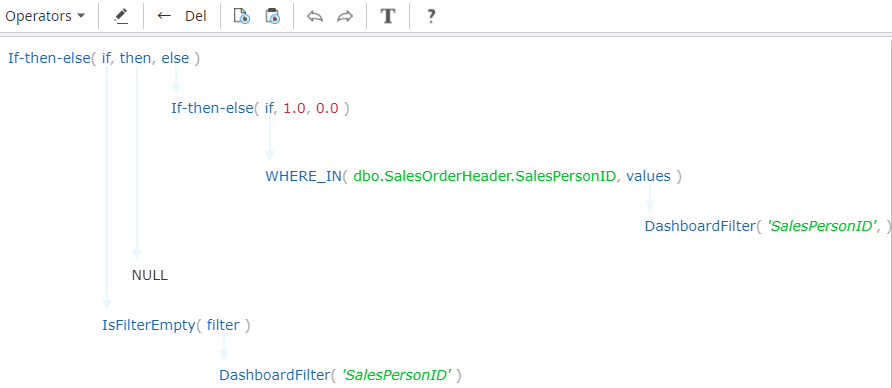
Task: Select the 1.0 constant value
Action: click(295, 108)
